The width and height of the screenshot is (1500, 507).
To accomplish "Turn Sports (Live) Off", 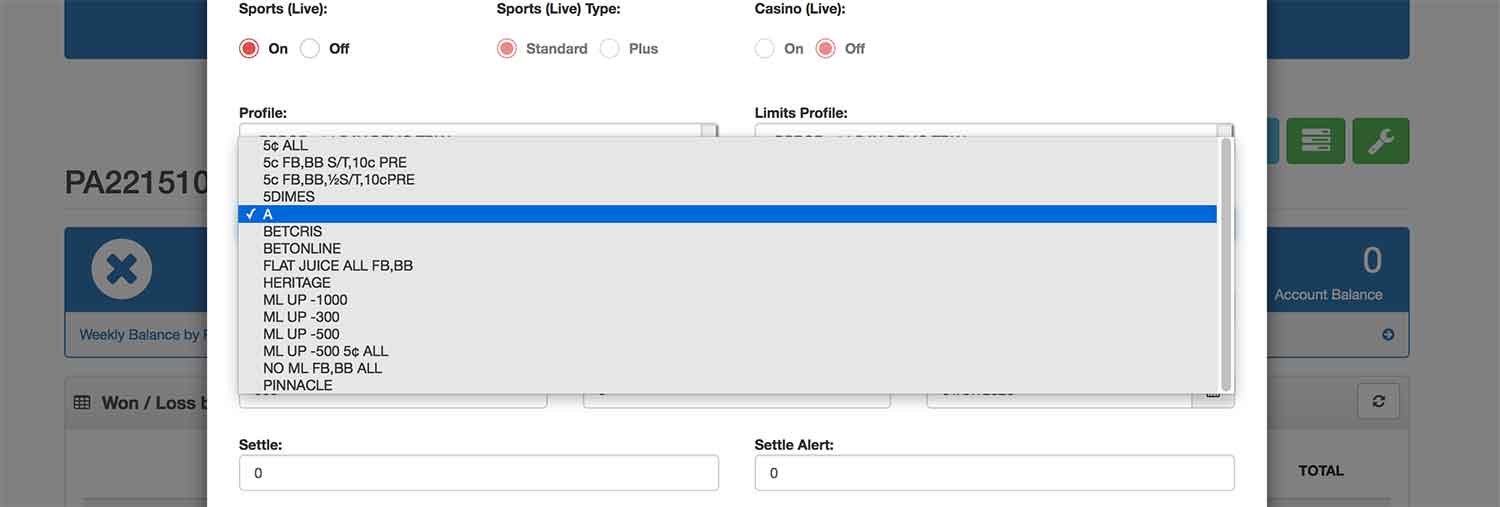I will (x=311, y=49).
